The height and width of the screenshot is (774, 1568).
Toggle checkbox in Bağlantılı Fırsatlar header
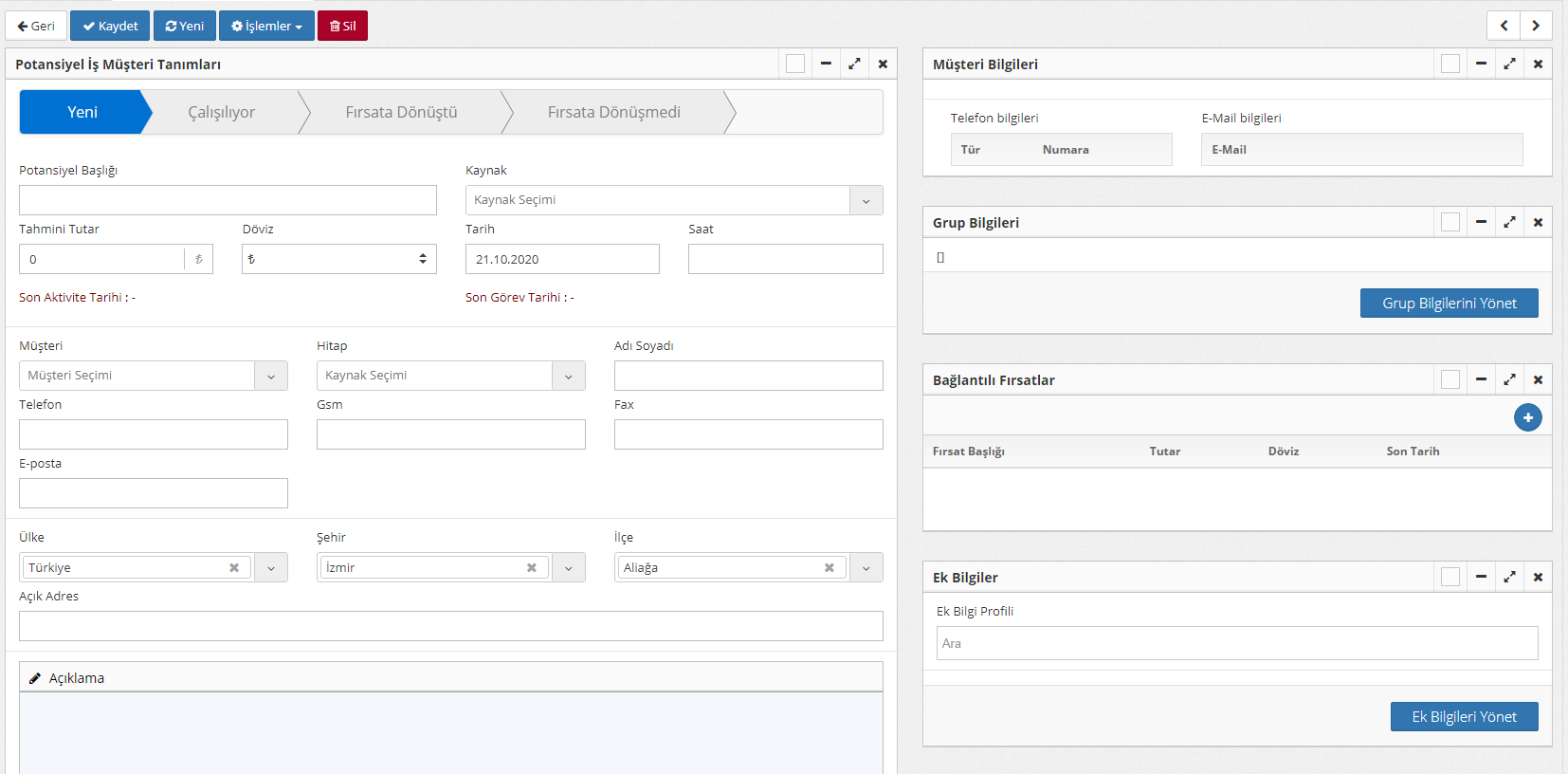pyautogui.click(x=1450, y=379)
